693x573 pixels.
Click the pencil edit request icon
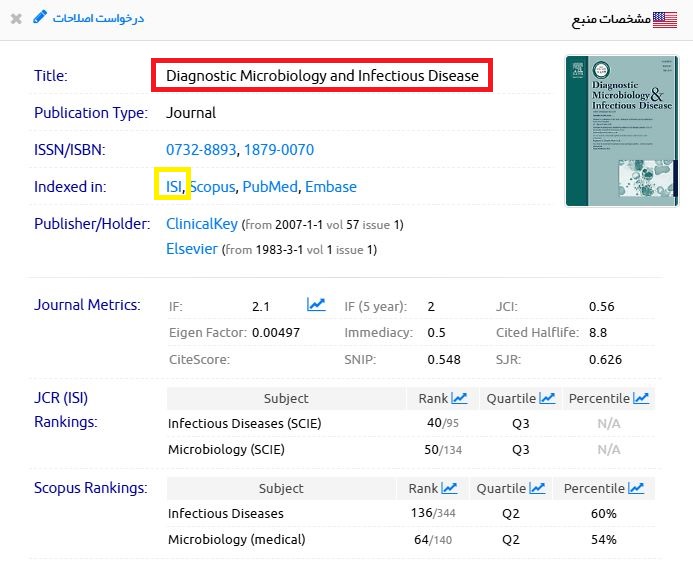click(40, 18)
